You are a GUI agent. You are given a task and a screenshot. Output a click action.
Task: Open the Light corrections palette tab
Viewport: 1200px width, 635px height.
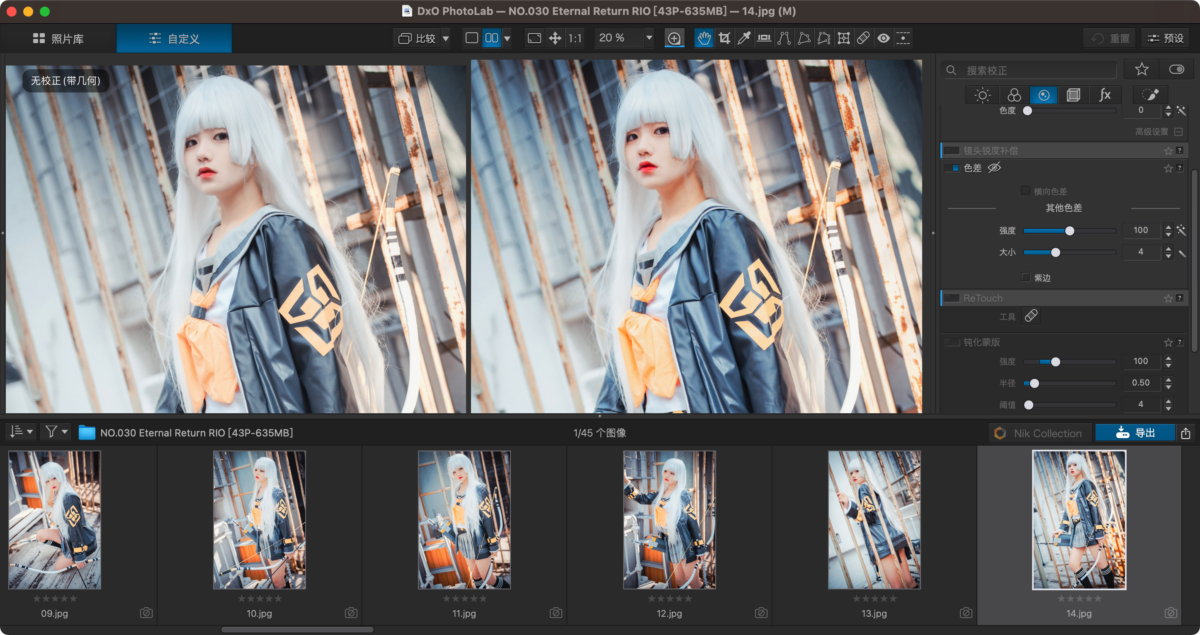point(983,95)
